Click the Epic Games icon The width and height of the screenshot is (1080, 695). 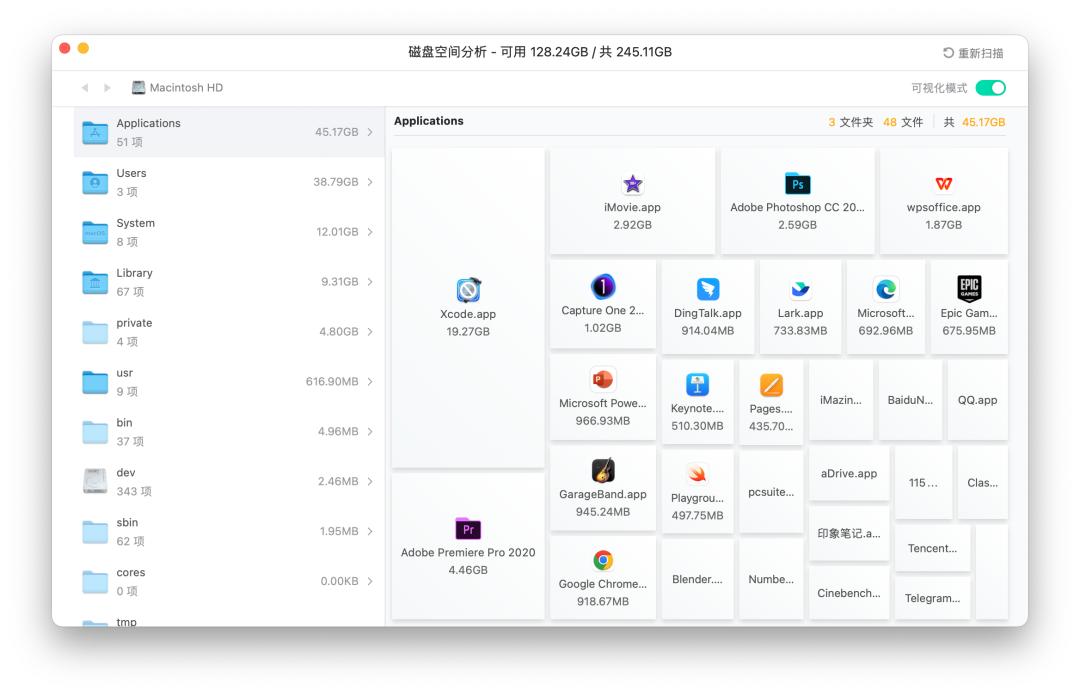[x=969, y=289]
